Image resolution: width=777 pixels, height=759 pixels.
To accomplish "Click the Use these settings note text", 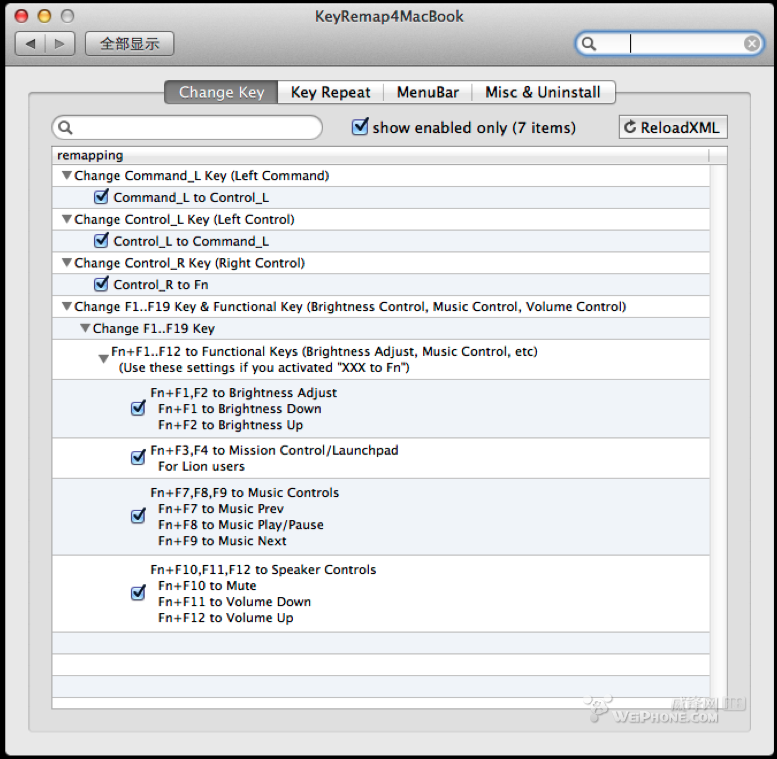I will click(264, 368).
